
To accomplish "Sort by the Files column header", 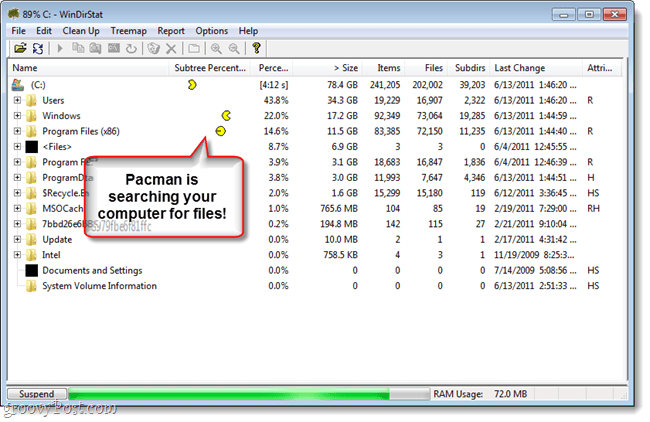I will pos(426,68).
